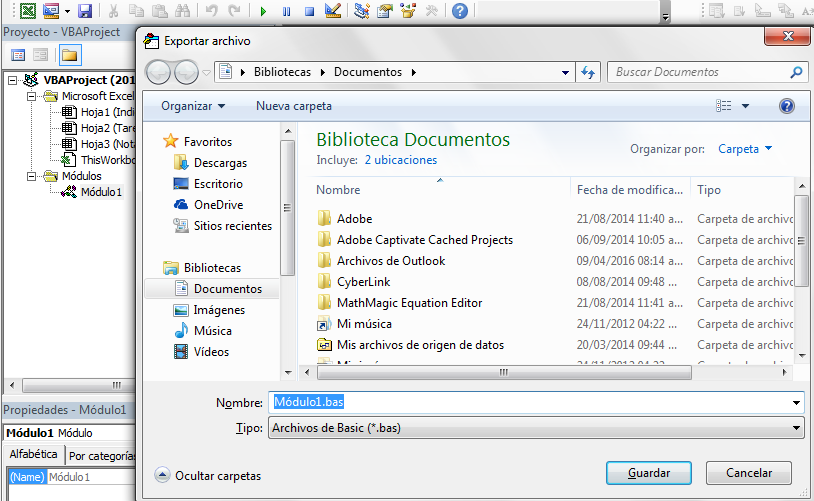Click the Run macro play icon
The width and height of the screenshot is (814, 501).
click(x=263, y=11)
